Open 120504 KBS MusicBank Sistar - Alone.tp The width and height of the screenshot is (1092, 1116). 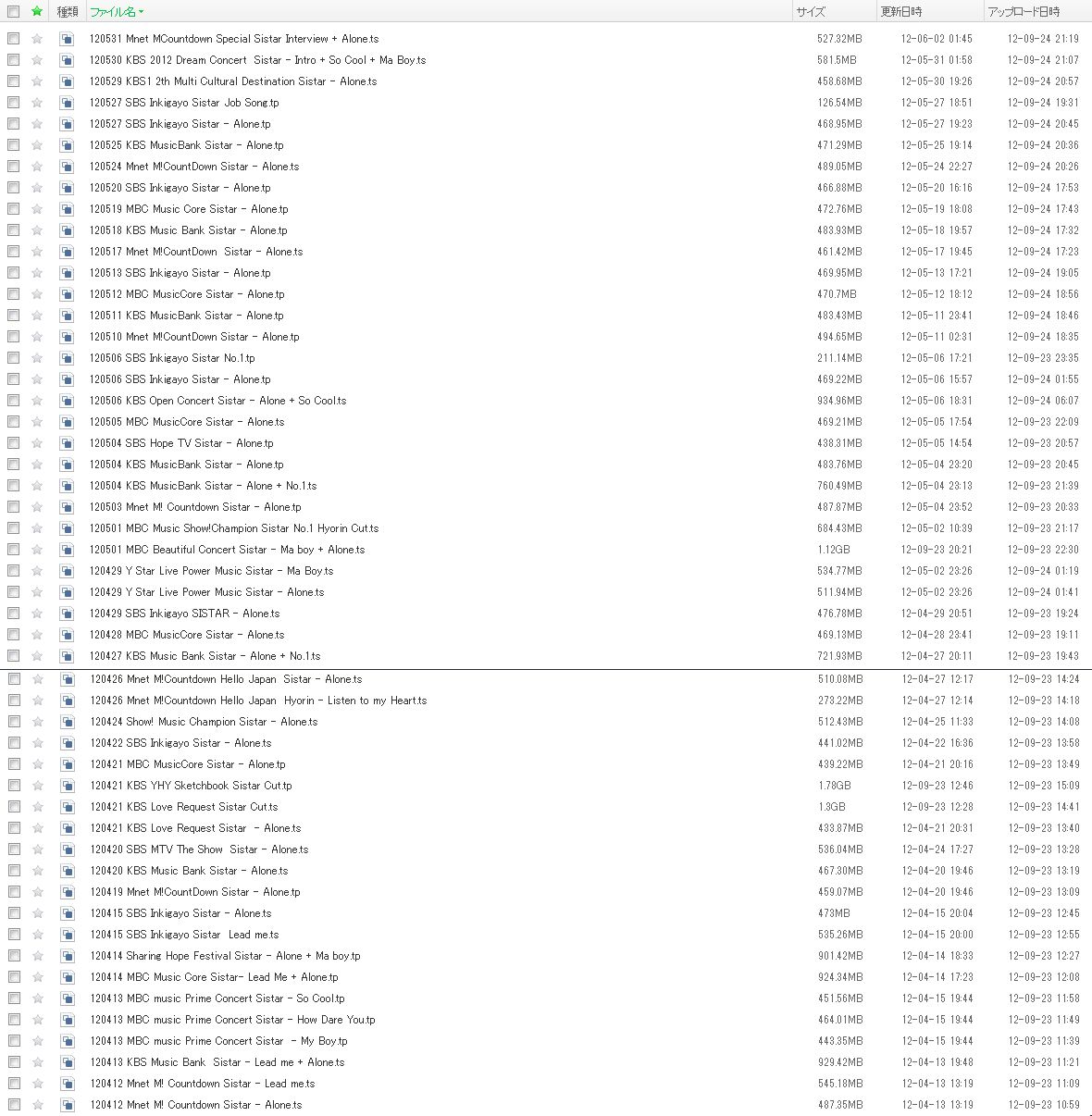click(187, 465)
